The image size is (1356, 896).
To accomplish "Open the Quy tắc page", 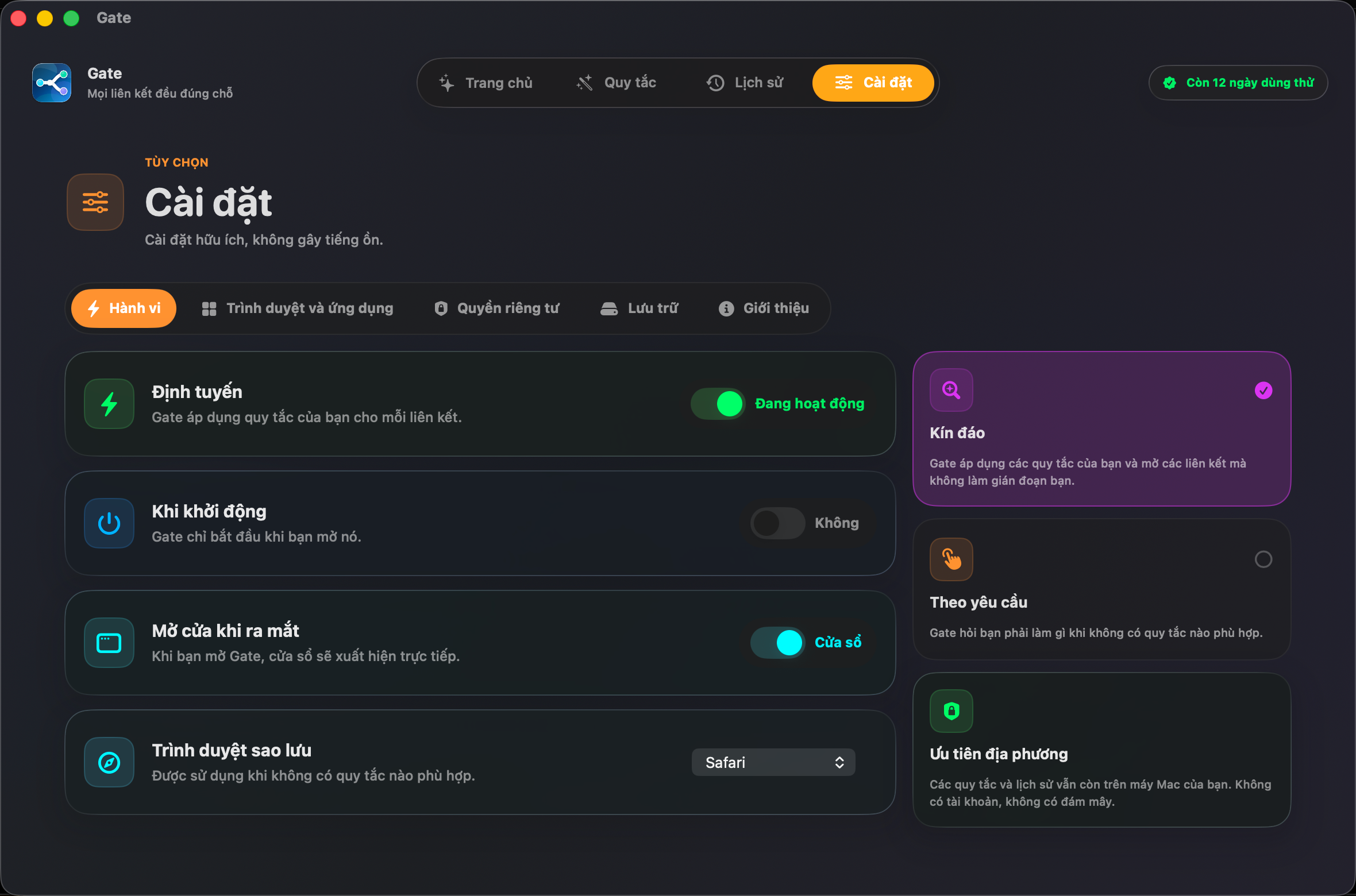I will [x=617, y=83].
